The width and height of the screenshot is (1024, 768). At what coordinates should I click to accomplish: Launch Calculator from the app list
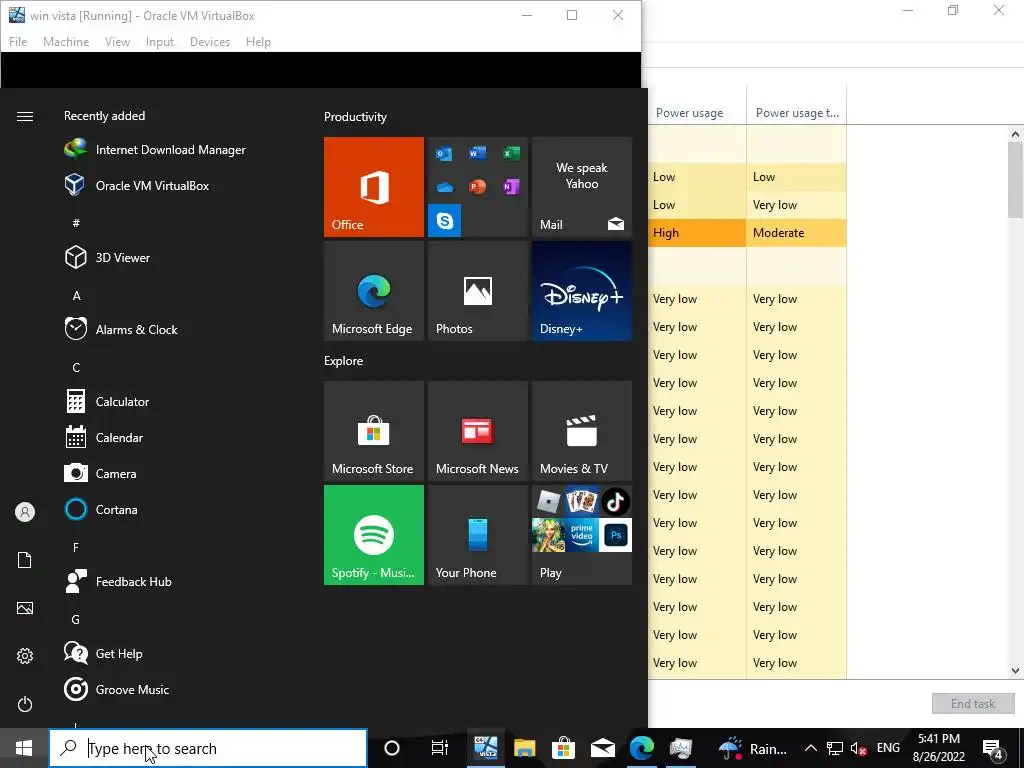tap(107, 402)
